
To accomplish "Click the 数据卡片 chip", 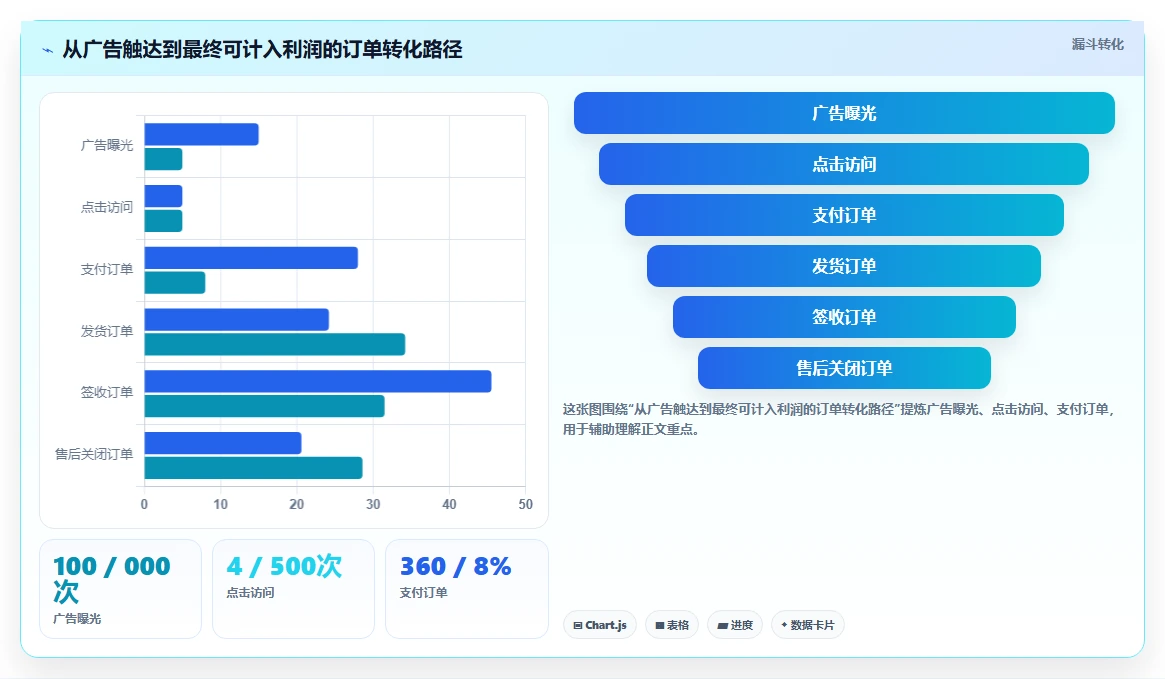I will tap(808, 625).
